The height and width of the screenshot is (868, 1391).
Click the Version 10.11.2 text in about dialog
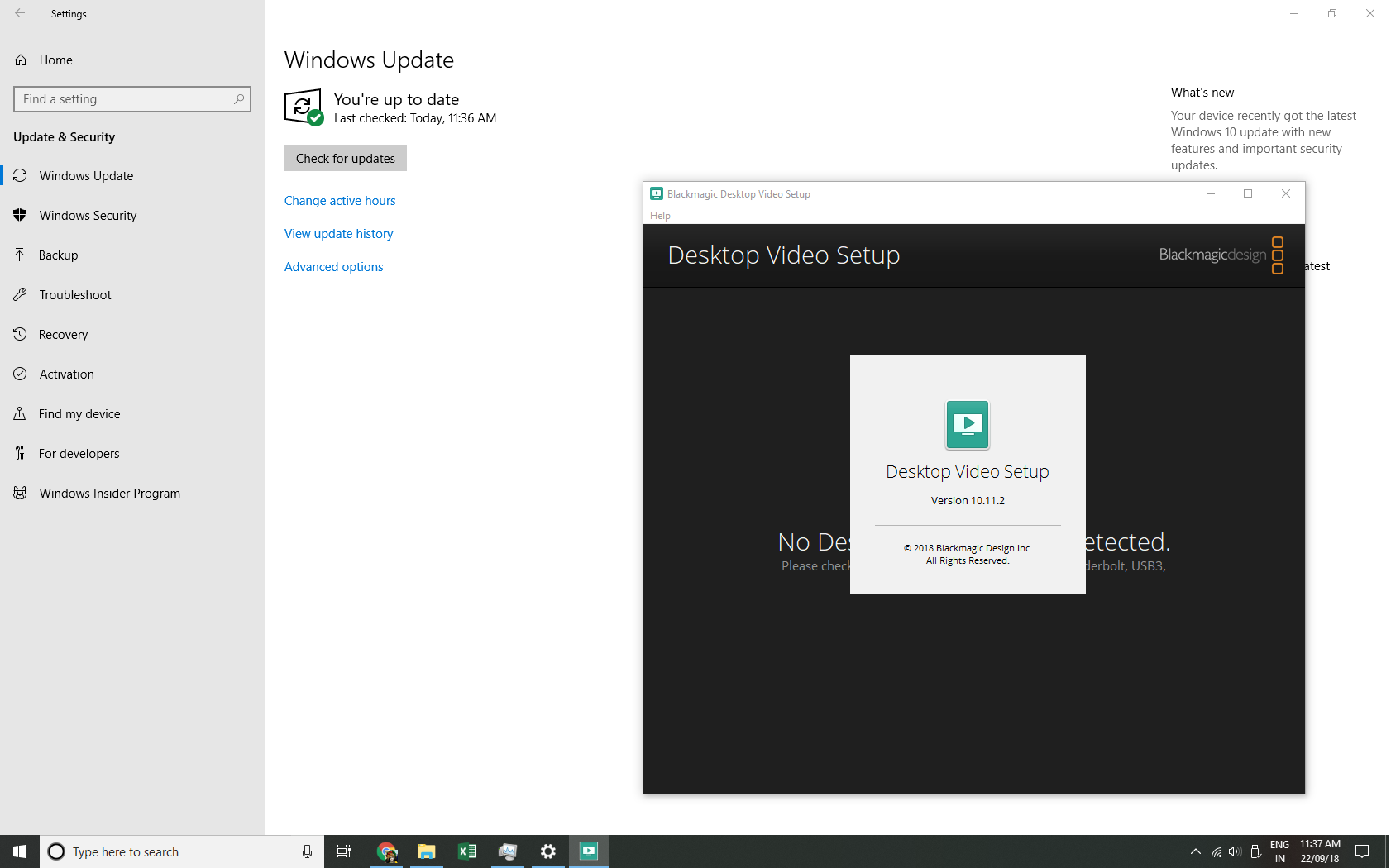click(968, 500)
